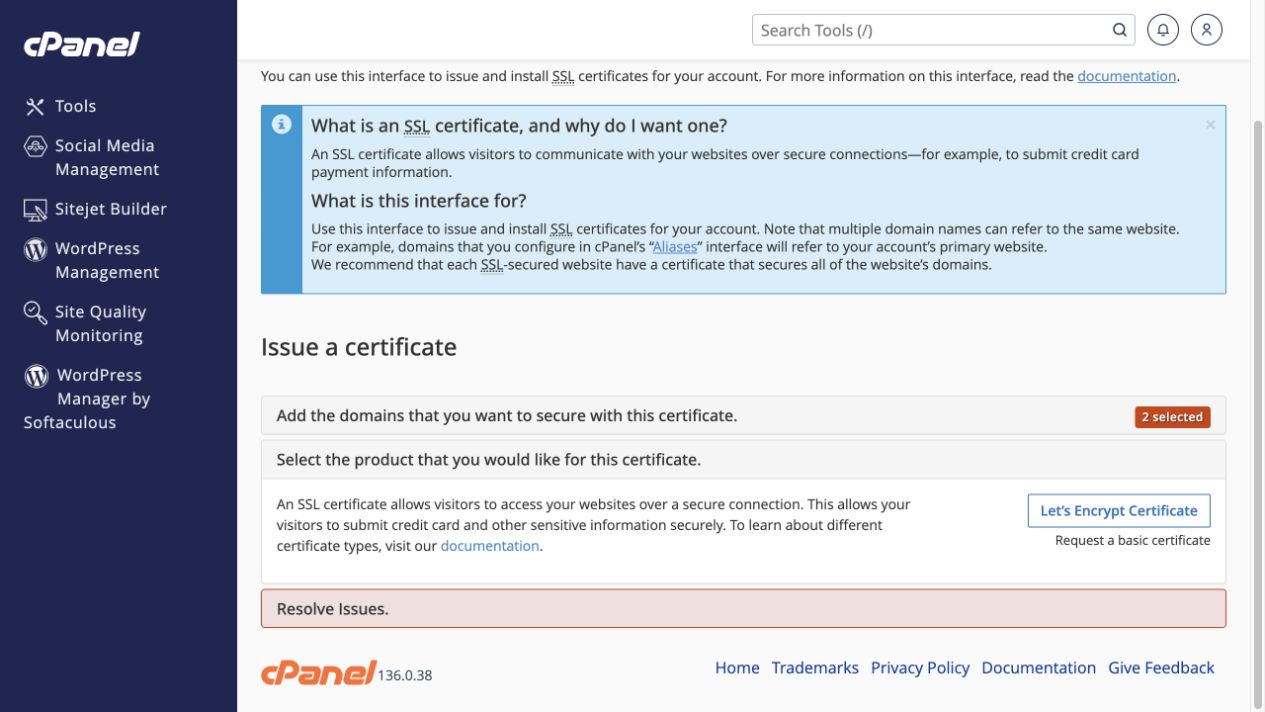The height and width of the screenshot is (712, 1265).
Task: Click the Site Quality Monitoring magnifier icon
Action: 35,313
